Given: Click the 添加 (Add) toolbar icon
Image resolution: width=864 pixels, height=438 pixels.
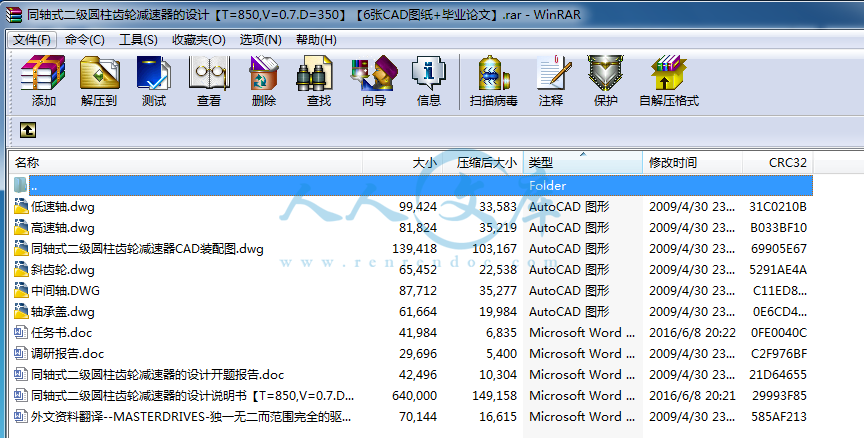Looking at the screenshot, I should pyautogui.click(x=43, y=73).
